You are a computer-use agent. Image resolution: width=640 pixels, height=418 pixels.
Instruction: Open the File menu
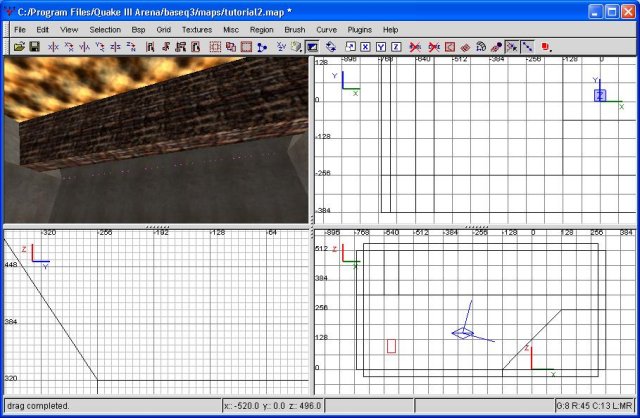click(20, 29)
